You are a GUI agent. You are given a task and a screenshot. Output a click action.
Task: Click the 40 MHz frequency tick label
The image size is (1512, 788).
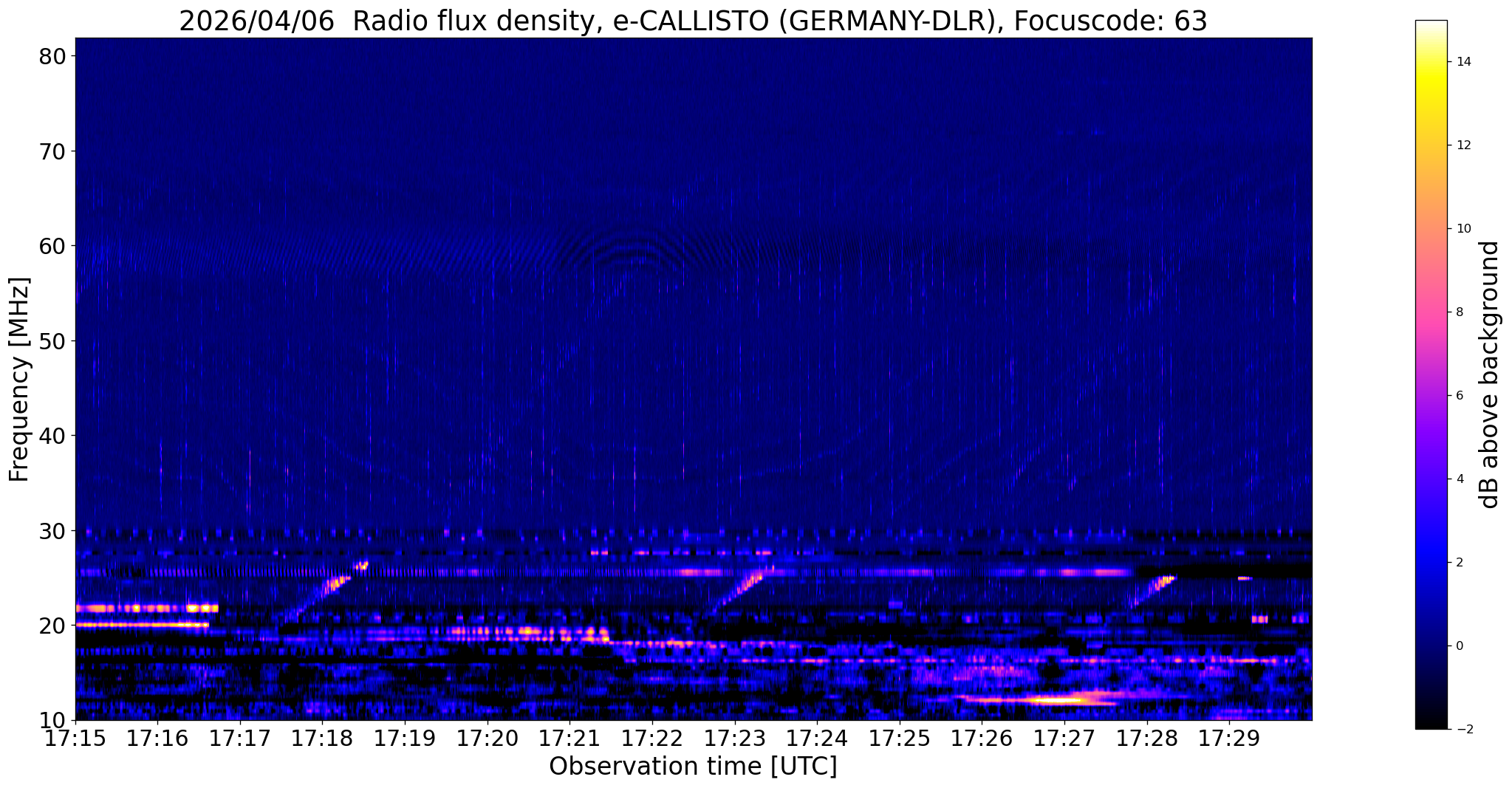tap(52, 436)
